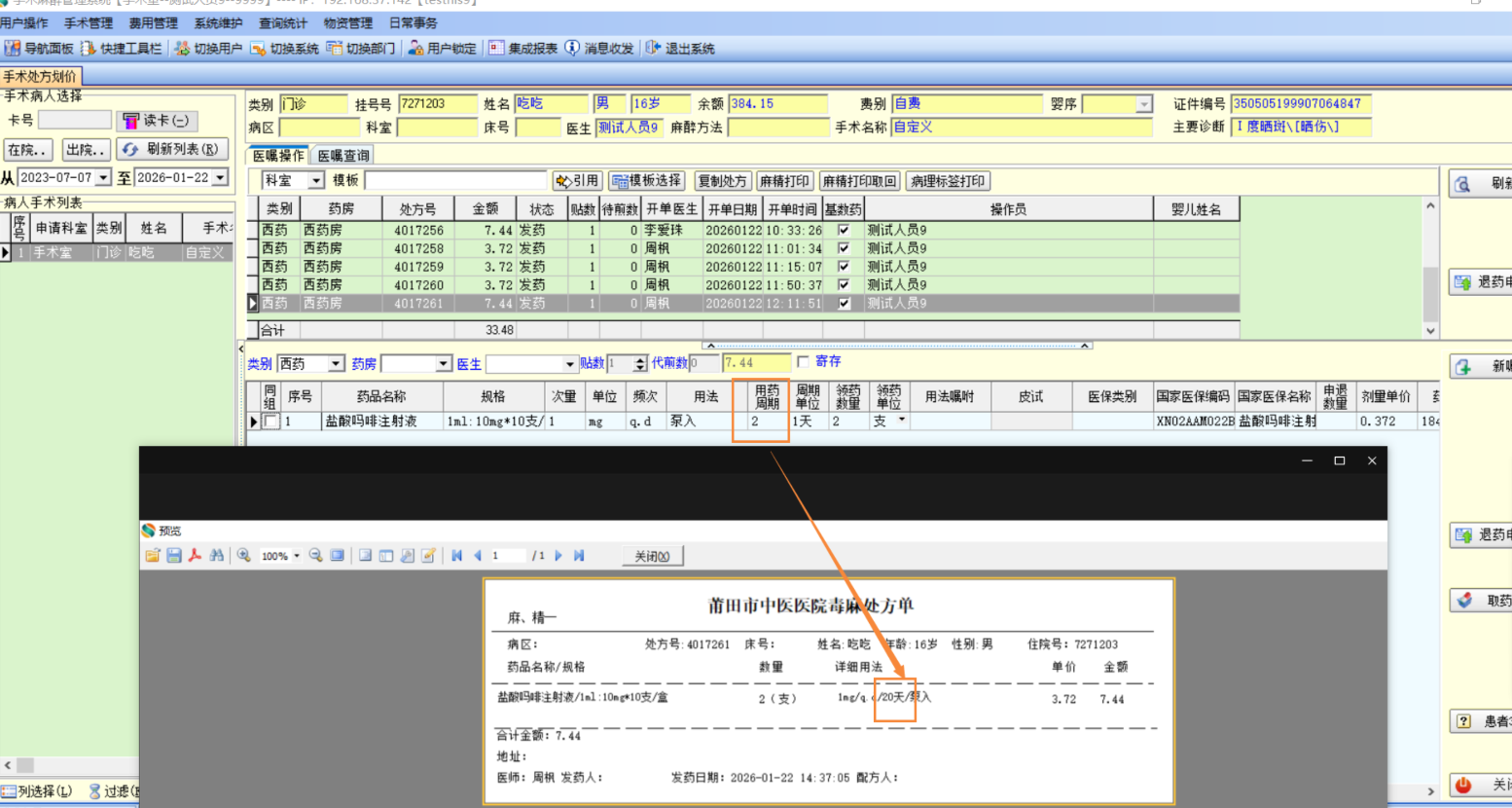Screen dimensions: 1512x808
Task: Open the 系统维护 menu
Action: click(219, 23)
